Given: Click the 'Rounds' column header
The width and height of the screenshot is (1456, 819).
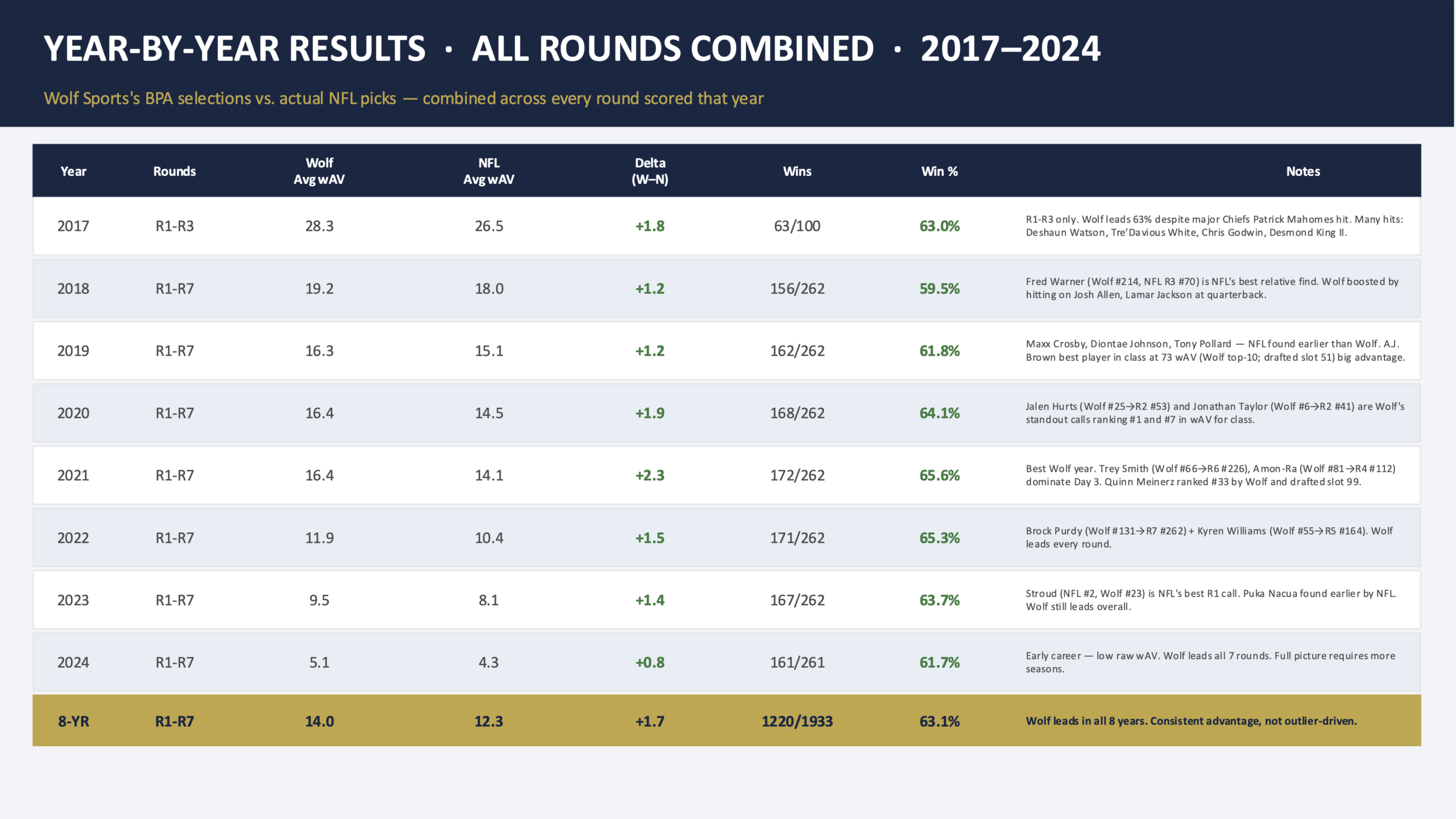Looking at the screenshot, I should [175, 171].
